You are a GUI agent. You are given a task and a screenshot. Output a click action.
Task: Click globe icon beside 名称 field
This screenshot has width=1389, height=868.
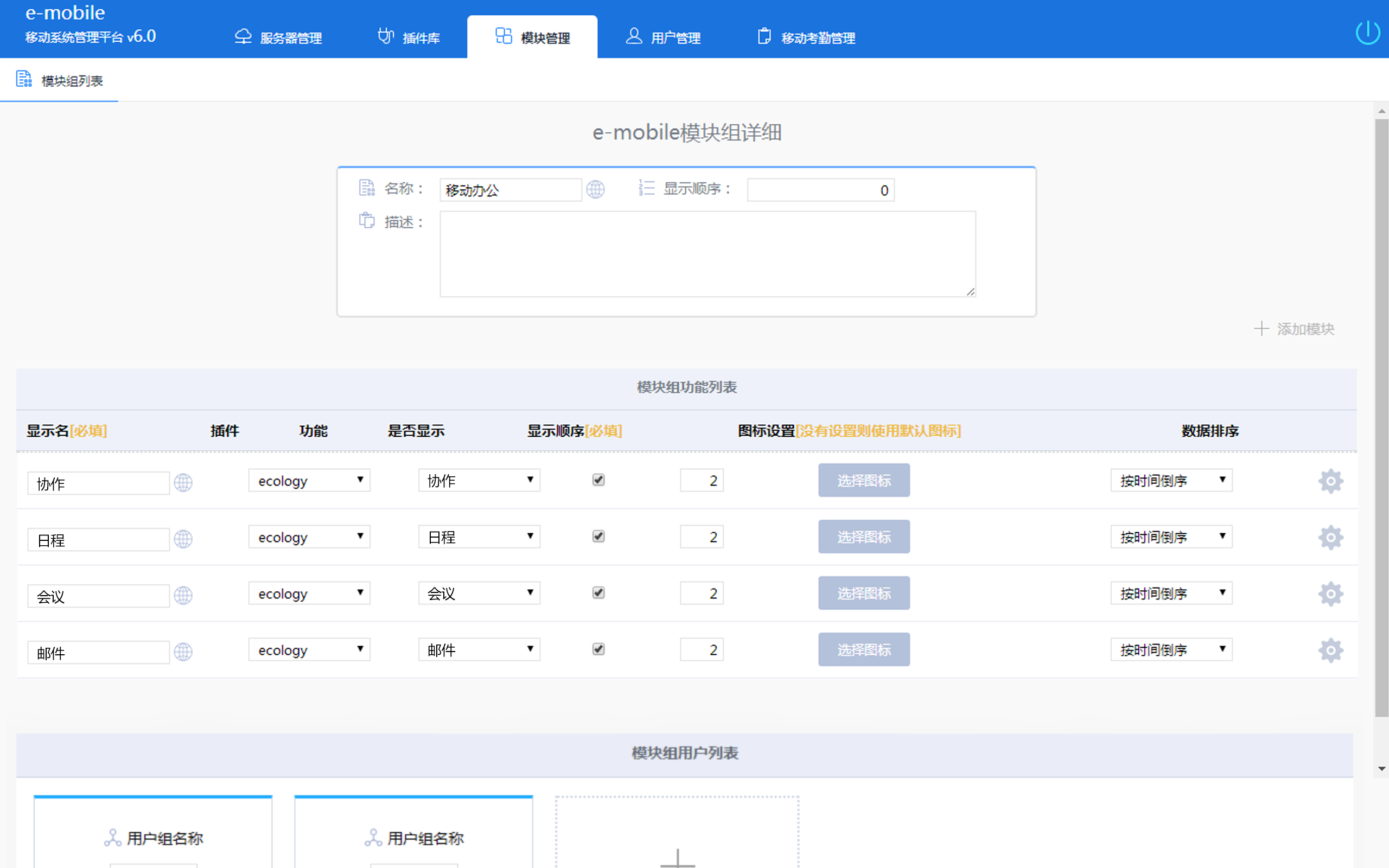[x=595, y=189]
